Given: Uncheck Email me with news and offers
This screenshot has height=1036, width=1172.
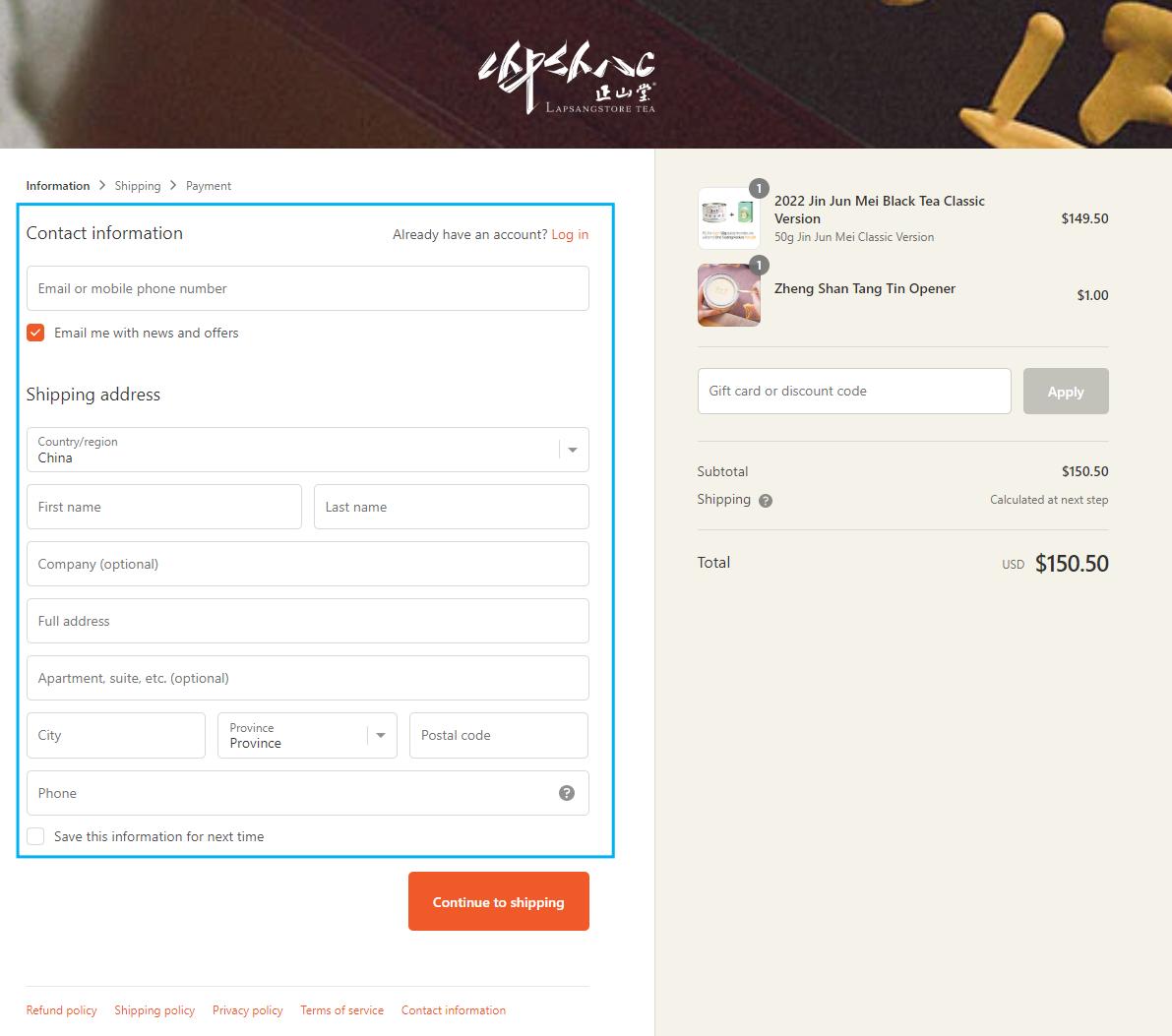Looking at the screenshot, I should [35, 333].
